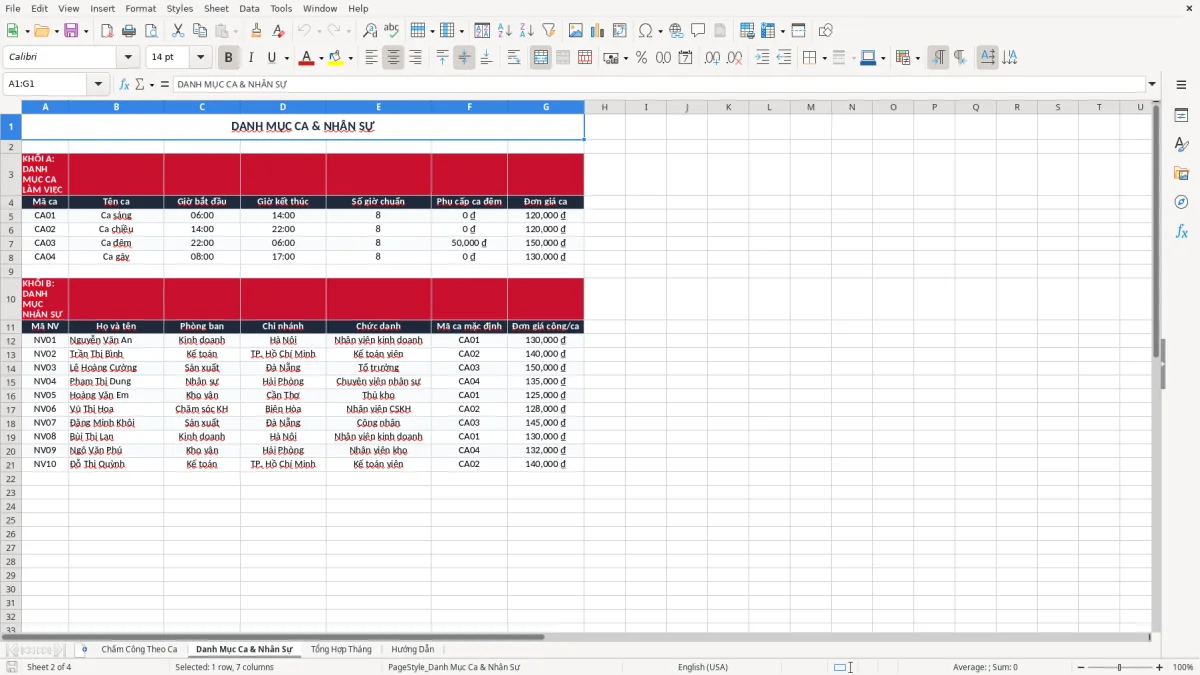Select row header 12
The width and height of the screenshot is (1200, 675).
pos(11,340)
